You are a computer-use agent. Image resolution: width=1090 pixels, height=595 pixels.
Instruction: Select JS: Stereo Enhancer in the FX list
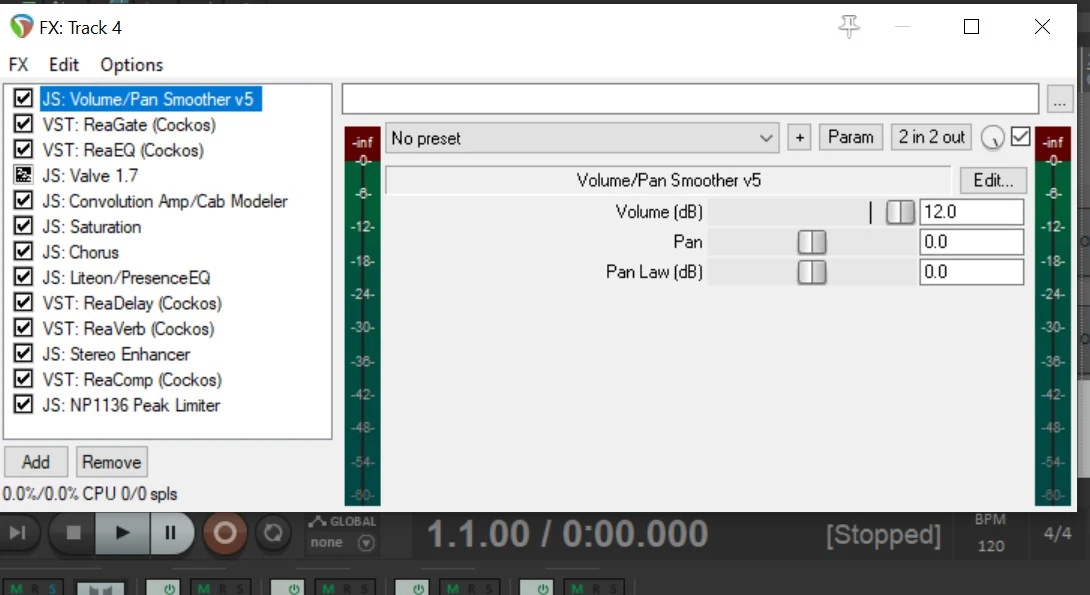(116, 354)
